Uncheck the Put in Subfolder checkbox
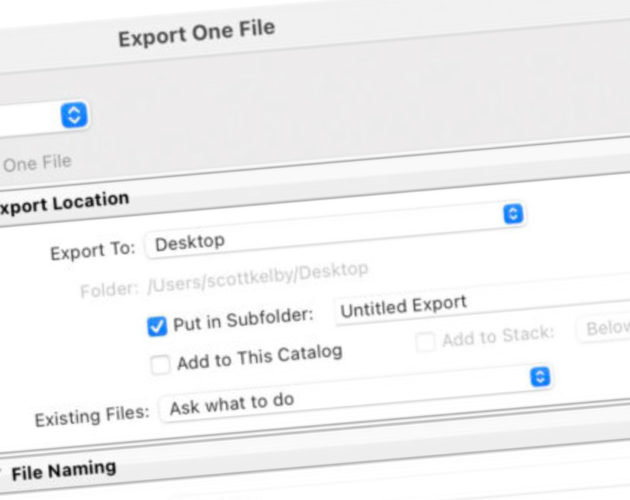Viewport: 630px width, 500px height. coord(156,325)
